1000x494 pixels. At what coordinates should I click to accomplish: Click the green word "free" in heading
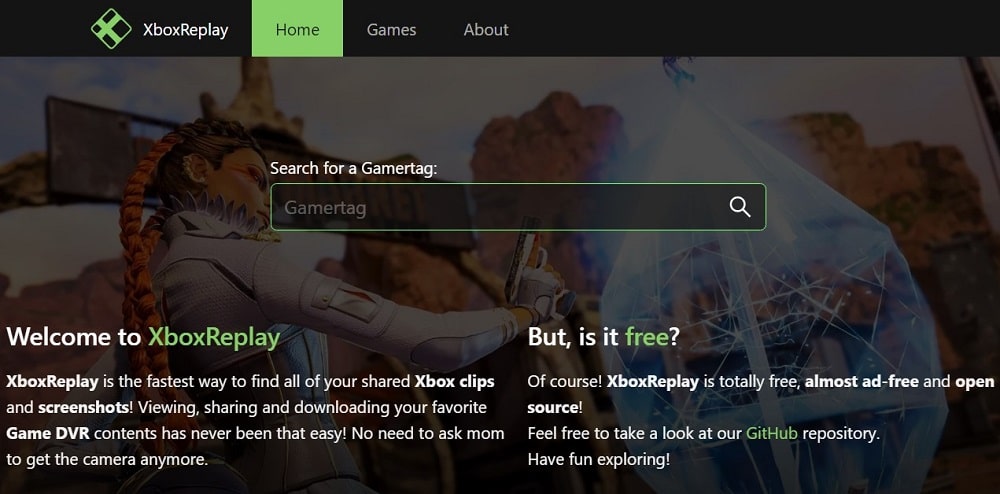646,337
